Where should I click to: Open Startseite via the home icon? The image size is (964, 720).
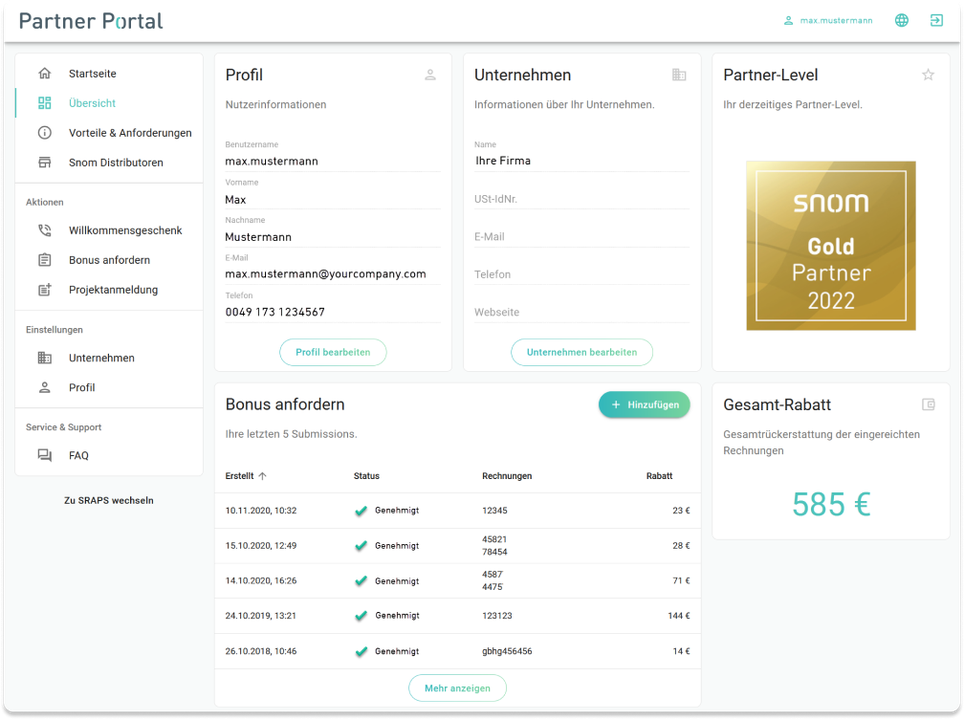click(45, 74)
